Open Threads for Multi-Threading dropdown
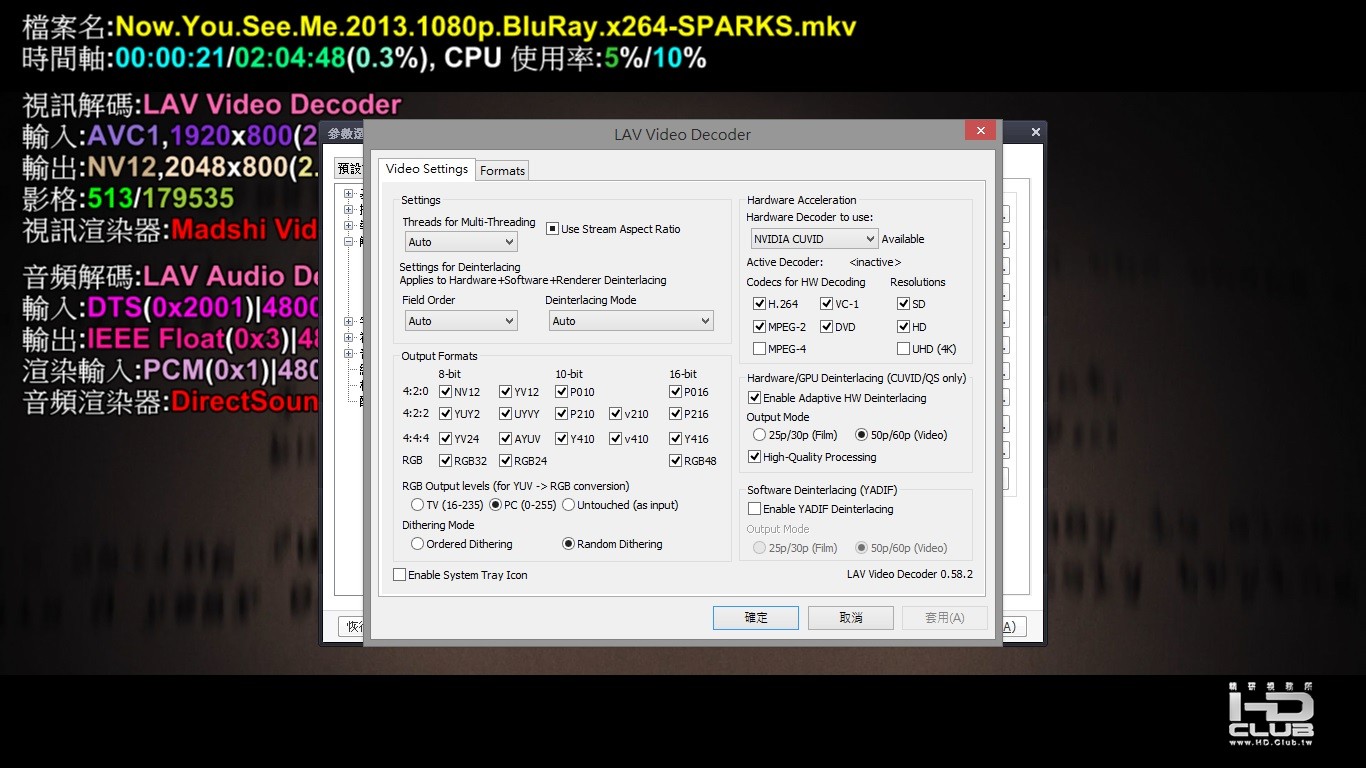The height and width of the screenshot is (768, 1366). click(x=461, y=242)
